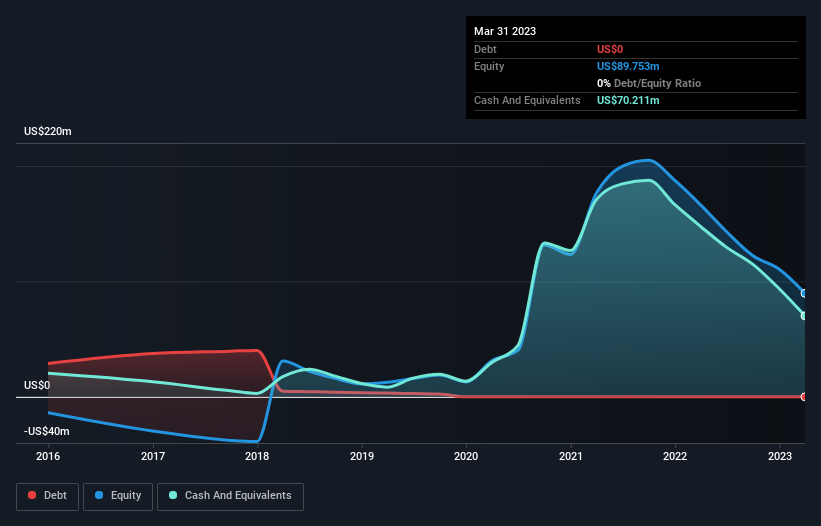Select the 2016 x-axis label

48,456
